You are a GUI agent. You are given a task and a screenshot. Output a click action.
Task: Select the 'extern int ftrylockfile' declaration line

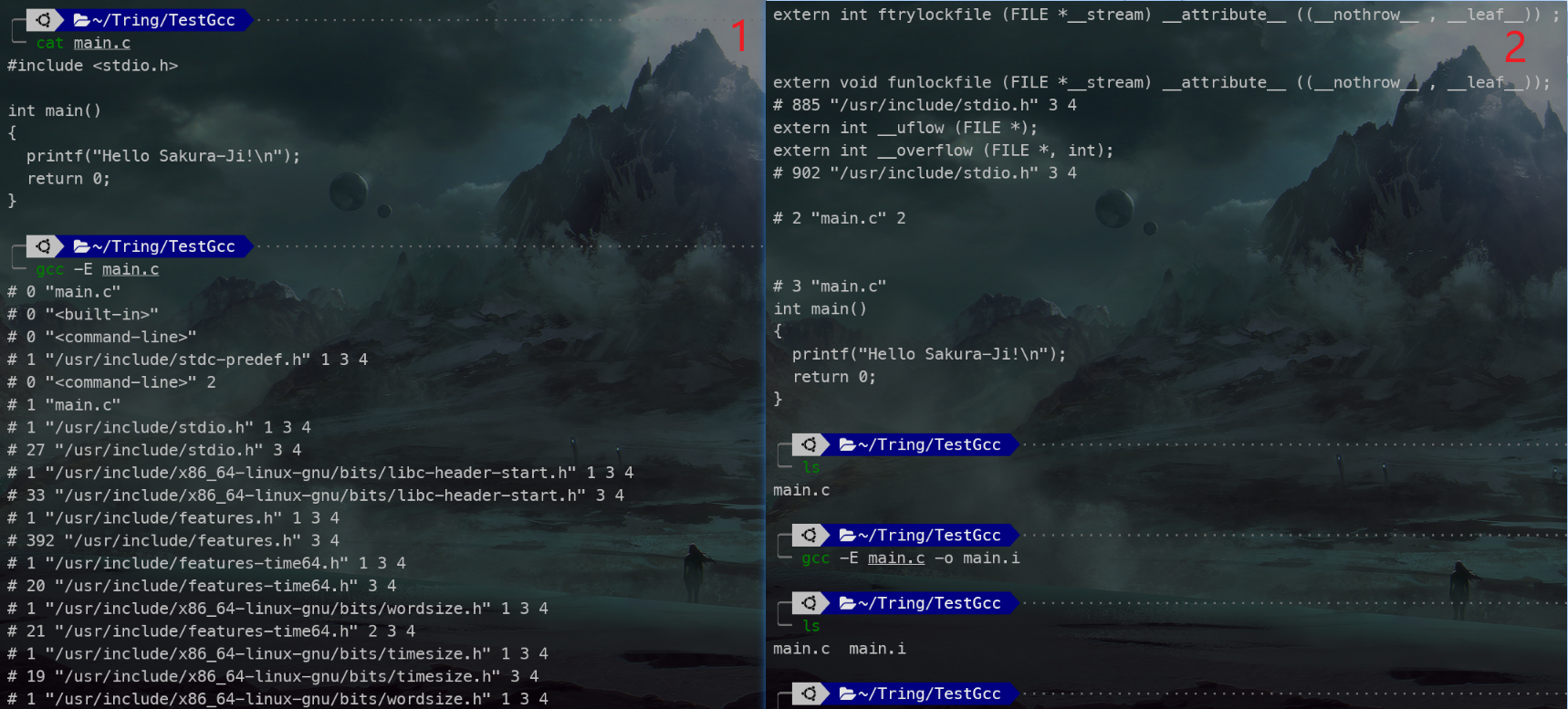1167,15
